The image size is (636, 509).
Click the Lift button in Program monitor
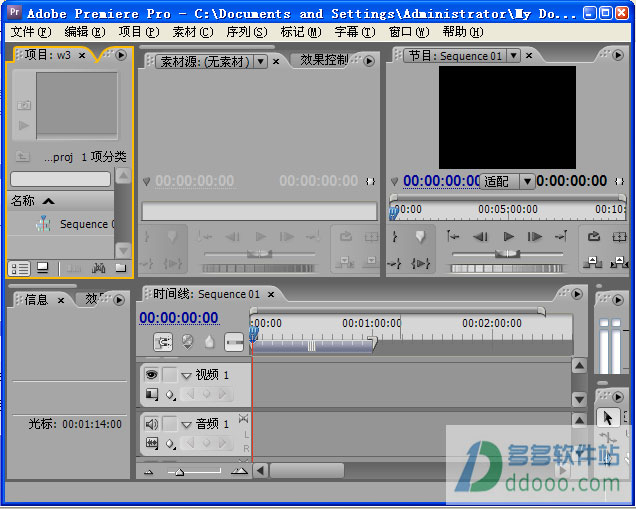coord(593,263)
